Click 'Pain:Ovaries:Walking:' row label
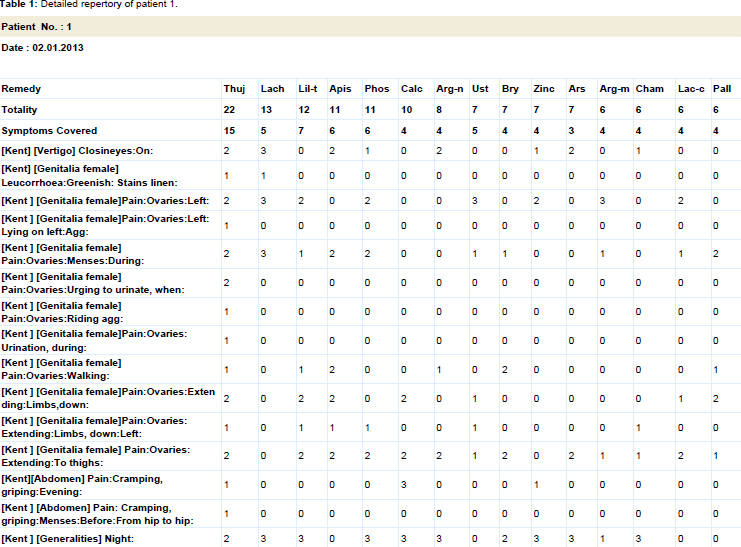741x547 pixels. (x=55, y=376)
